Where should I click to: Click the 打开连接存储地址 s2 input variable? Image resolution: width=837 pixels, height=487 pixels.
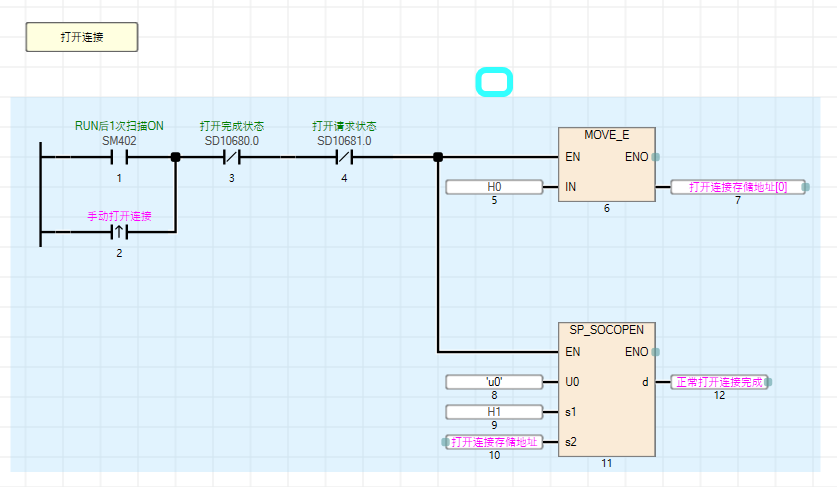[x=493, y=442]
